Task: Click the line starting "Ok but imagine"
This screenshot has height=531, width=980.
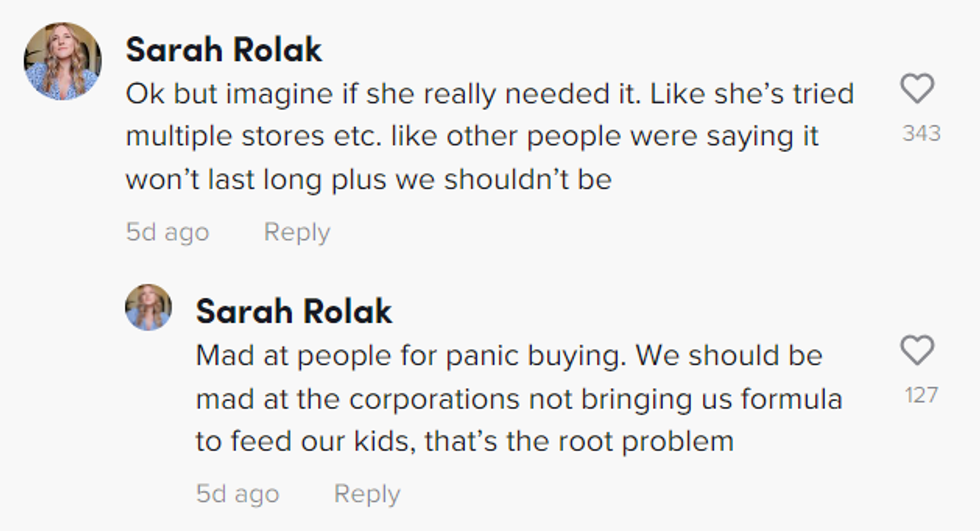Action: (x=489, y=94)
